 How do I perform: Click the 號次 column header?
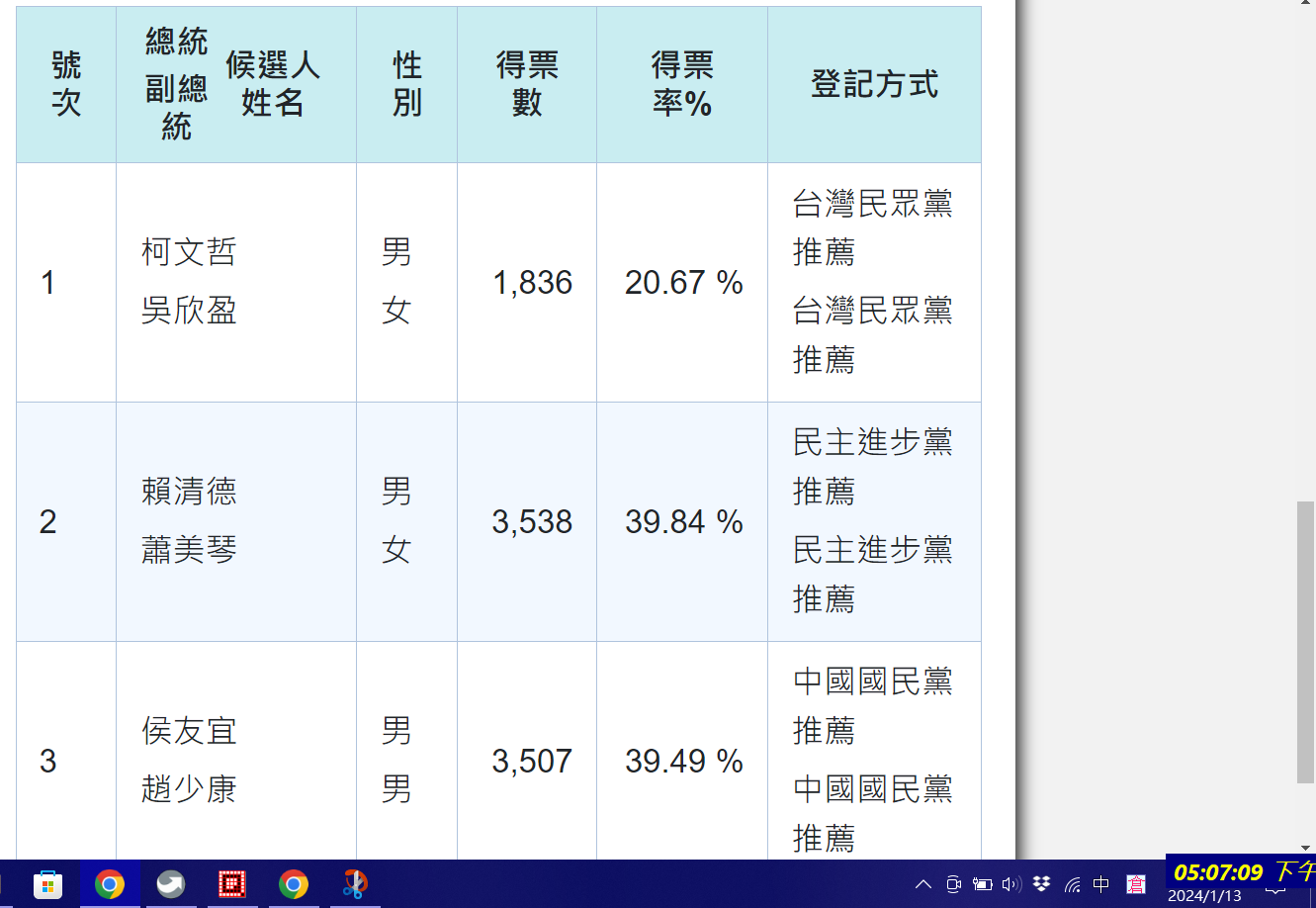click(x=66, y=84)
